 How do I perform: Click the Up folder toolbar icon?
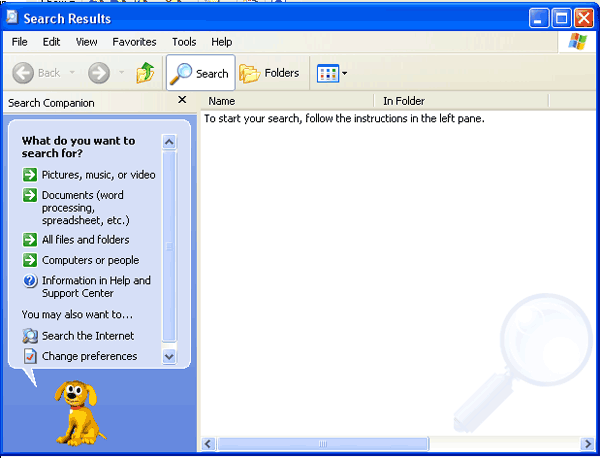pos(146,73)
